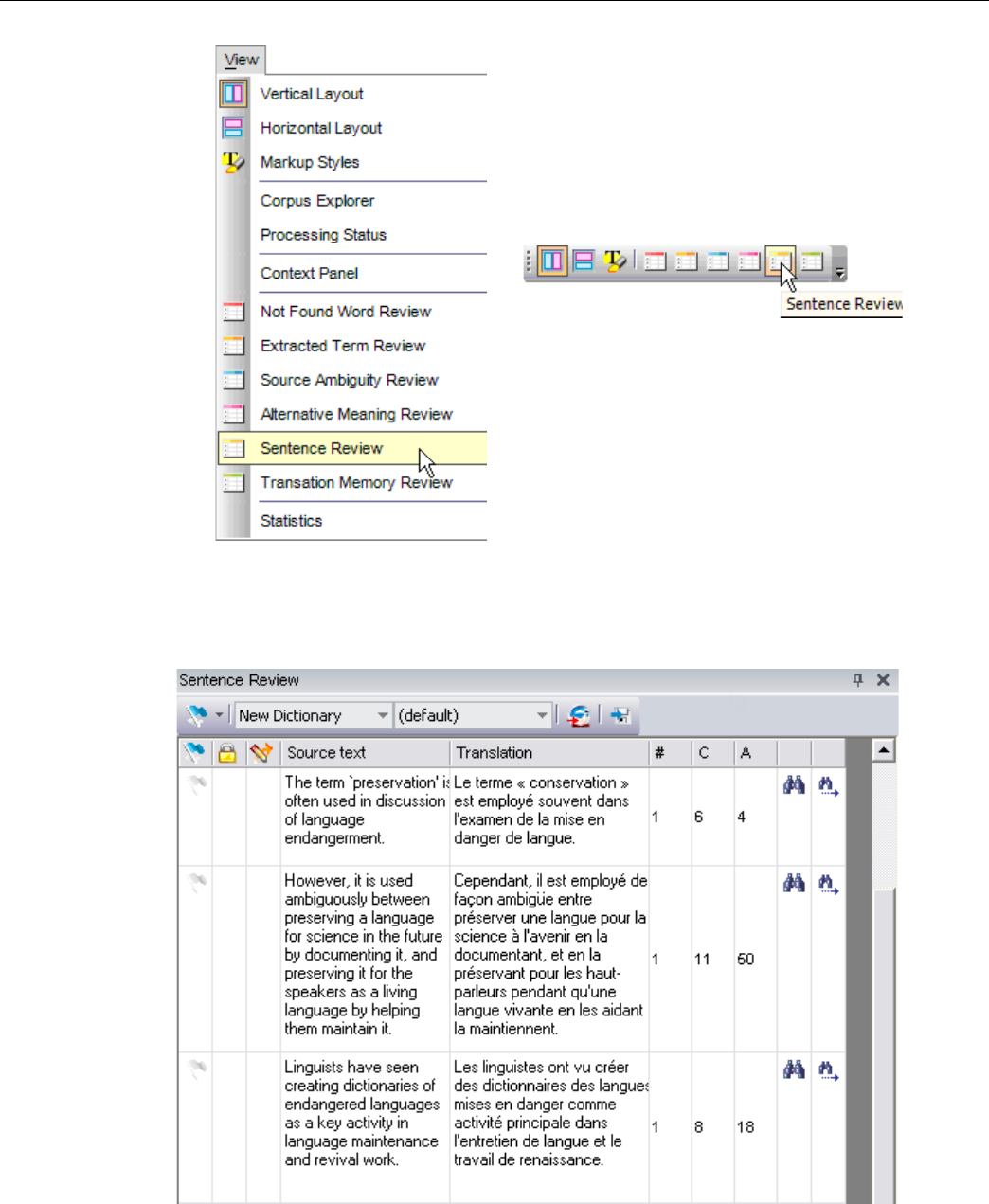
Task: Open the View menu header
Action: pos(242,60)
